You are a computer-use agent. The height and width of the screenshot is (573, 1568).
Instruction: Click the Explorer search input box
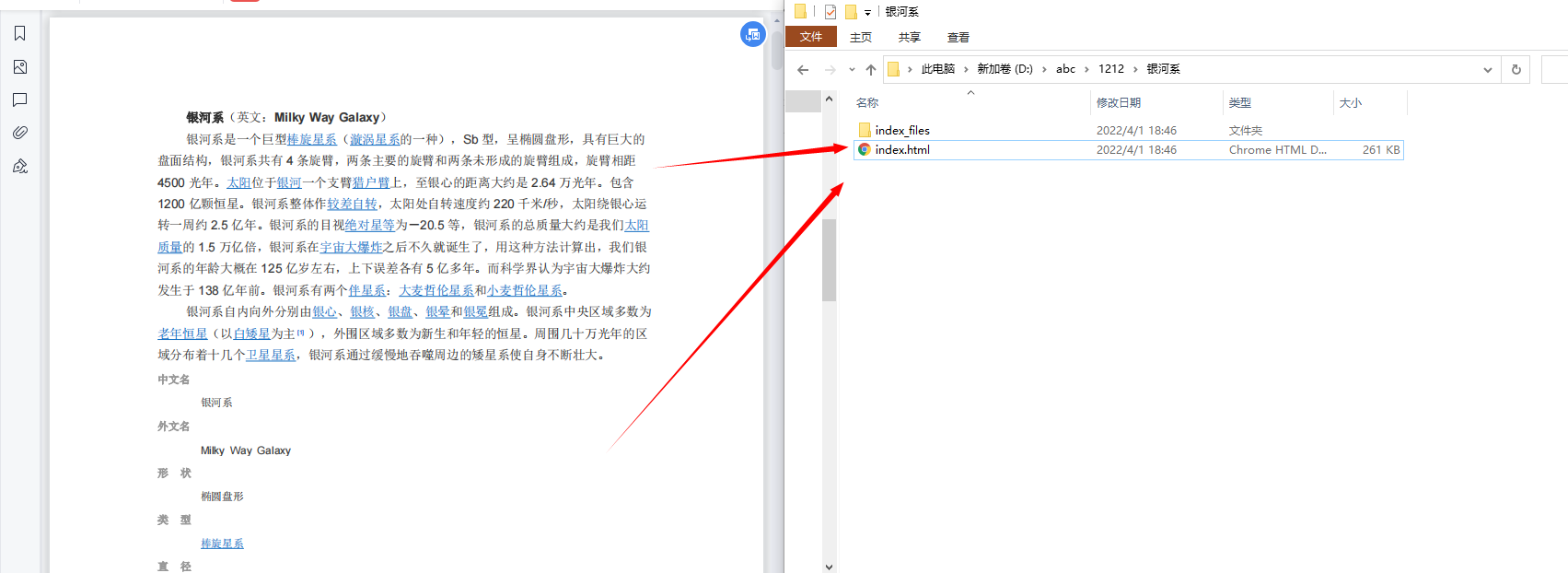tap(1554, 69)
